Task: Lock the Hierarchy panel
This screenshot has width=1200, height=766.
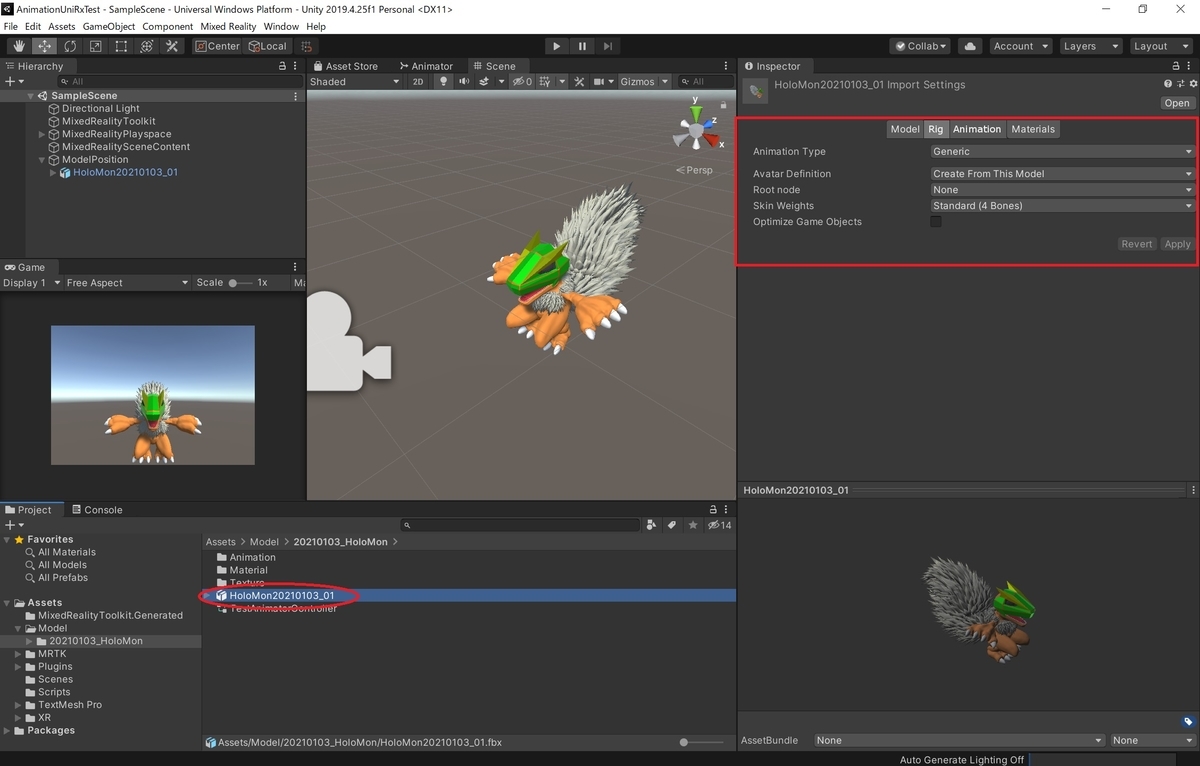Action: [282, 66]
